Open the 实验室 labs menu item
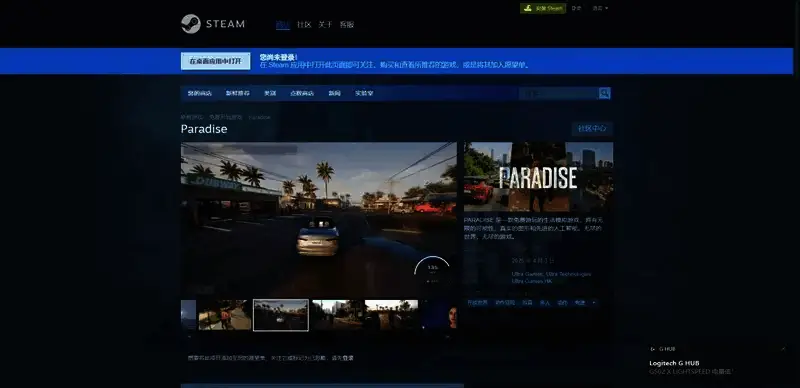 tap(364, 93)
